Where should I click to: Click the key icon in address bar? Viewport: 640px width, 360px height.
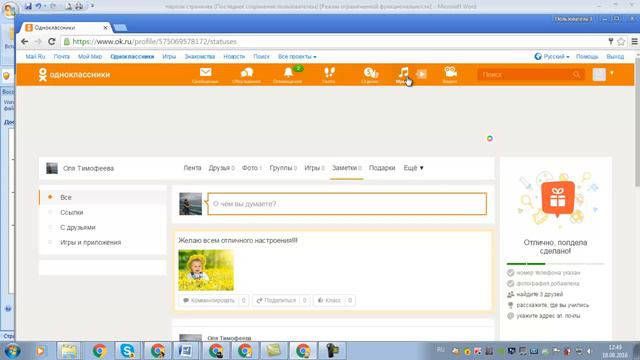pyautogui.click(x=611, y=41)
